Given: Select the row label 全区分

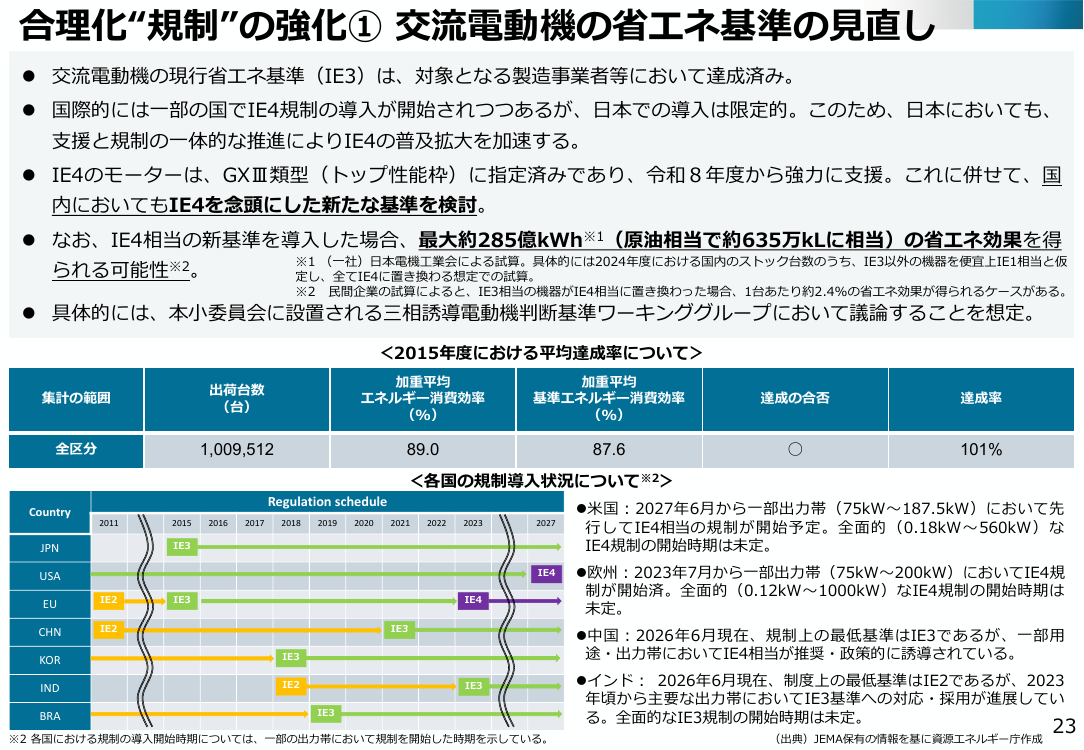Looking at the screenshot, I should 76,449.
